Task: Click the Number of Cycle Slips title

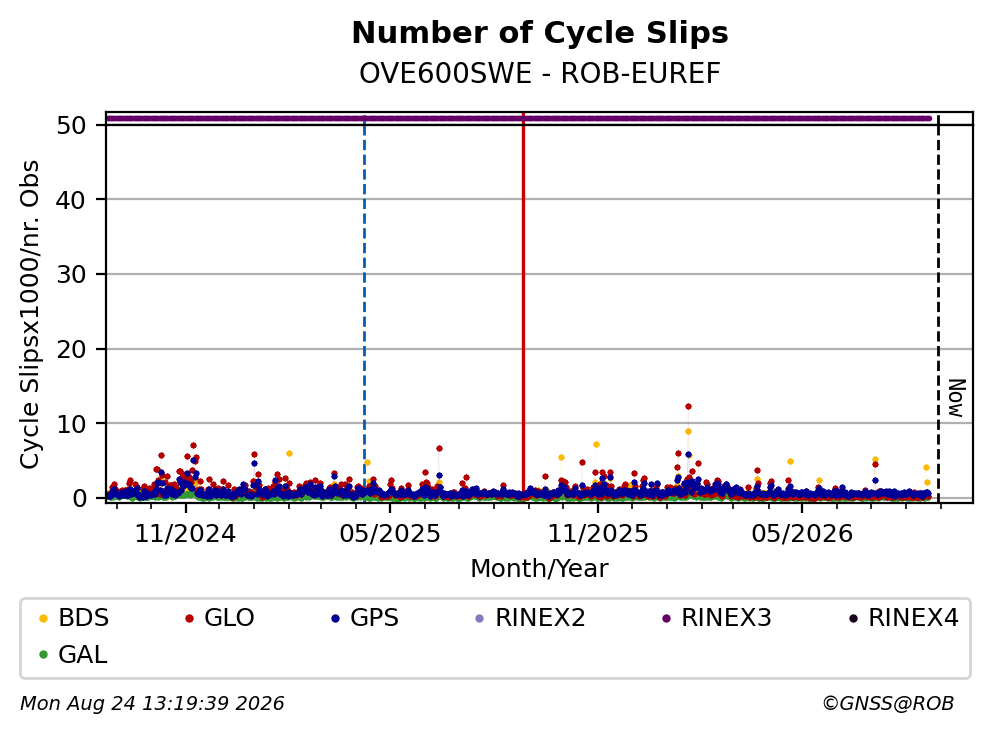Action: click(540, 33)
